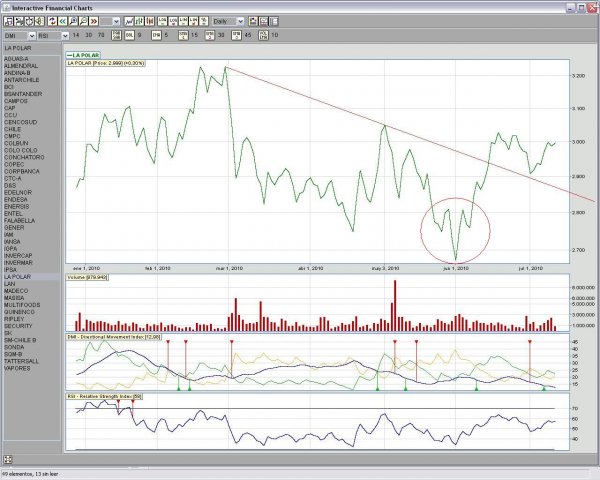600x480 pixels.
Task: Toggle the indicator button beside value 5
Action: (x=156, y=35)
